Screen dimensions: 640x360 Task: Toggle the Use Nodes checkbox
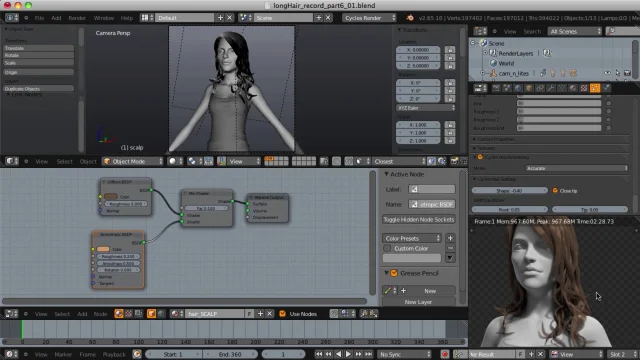(x=282, y=313)
